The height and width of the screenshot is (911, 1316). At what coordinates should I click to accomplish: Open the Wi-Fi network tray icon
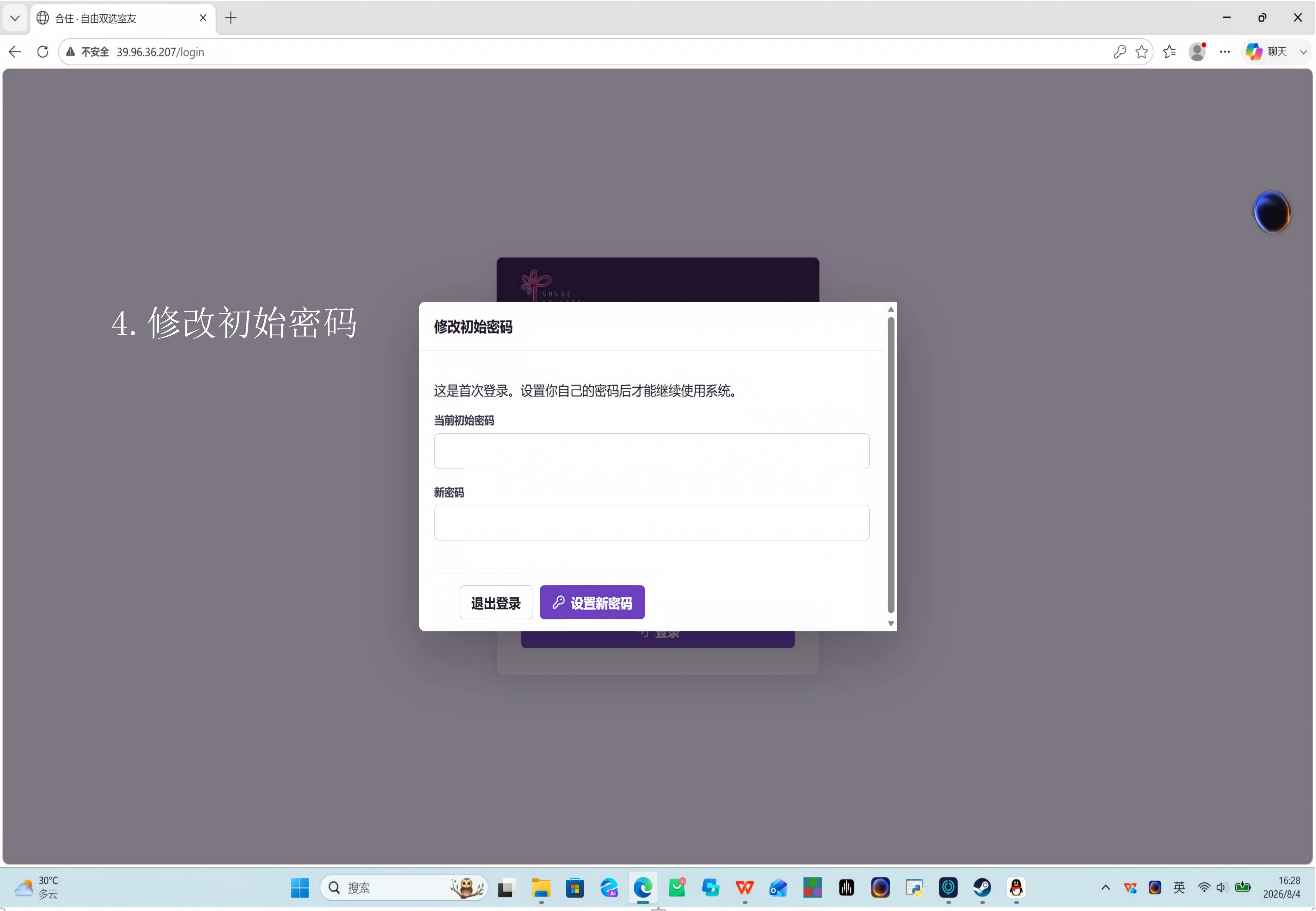coord(1204,887)
